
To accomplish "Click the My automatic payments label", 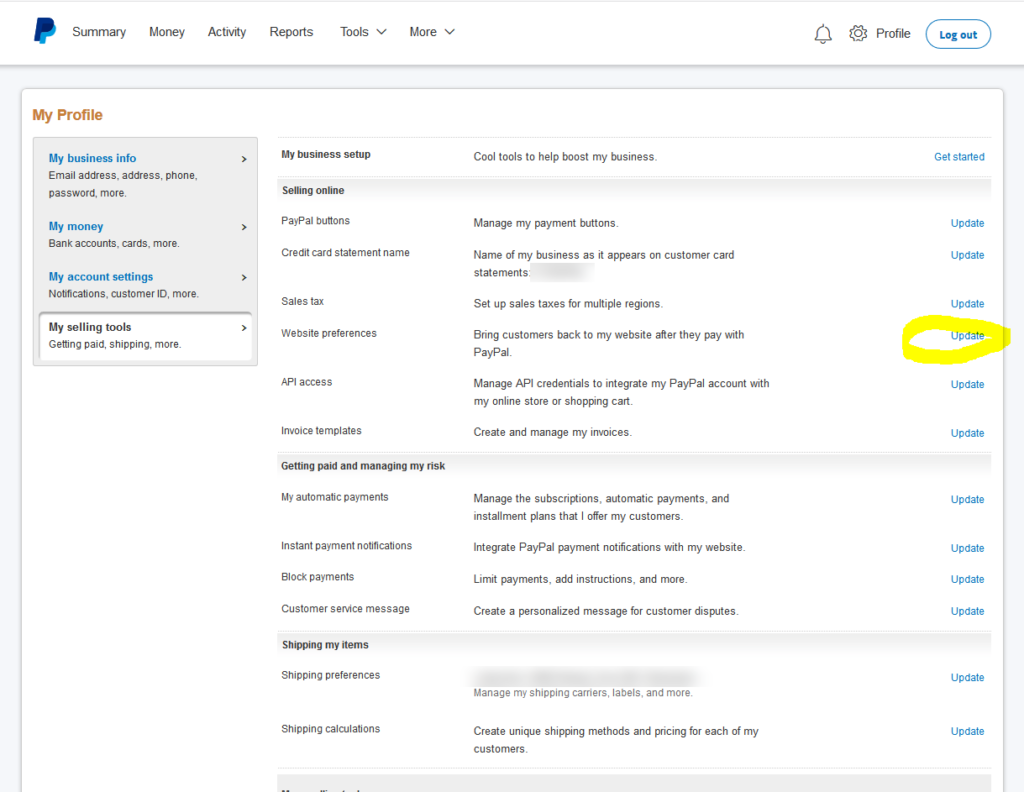I will (334, 497).
